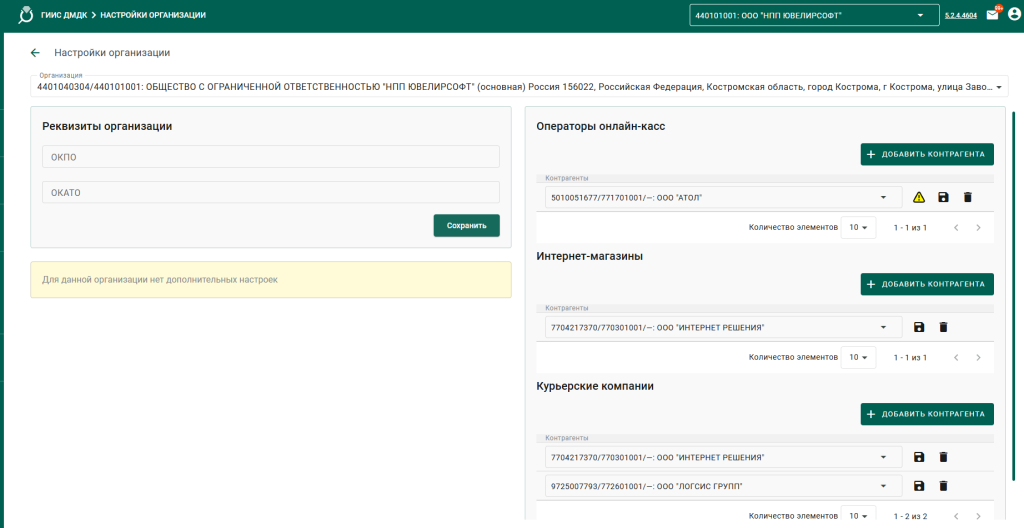The image size is (1024, 528).
Task: Click the notice about no additional settings
Action: (x=271, y=280)
